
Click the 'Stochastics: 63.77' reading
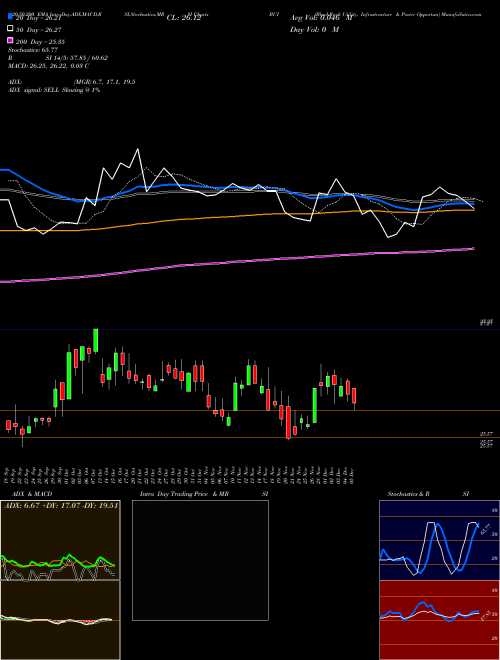pyautogui.click(x=33, y=50)
